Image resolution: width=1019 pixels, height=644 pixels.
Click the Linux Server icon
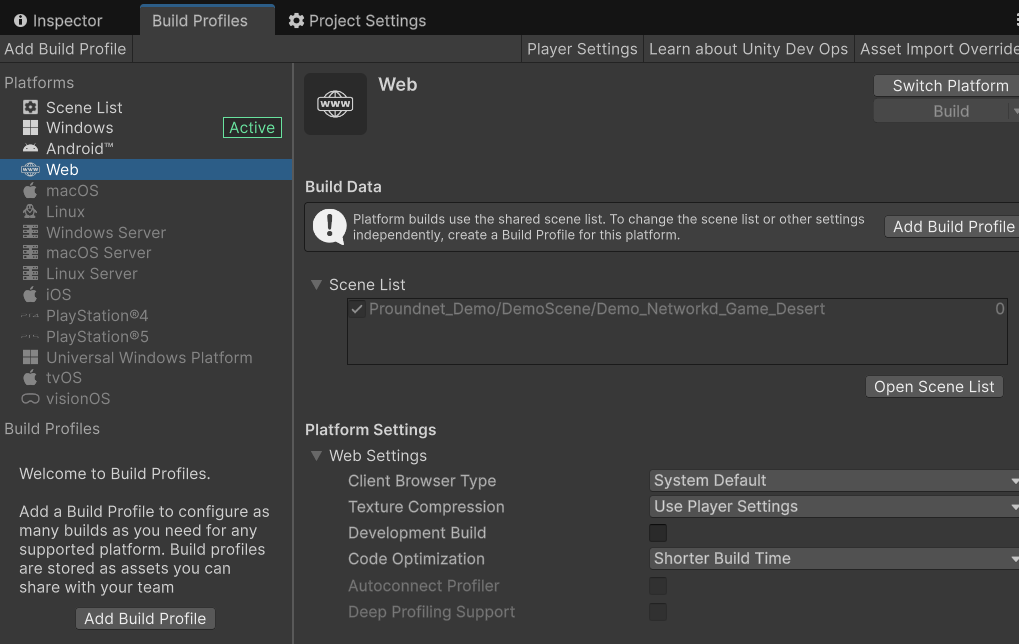30,274
